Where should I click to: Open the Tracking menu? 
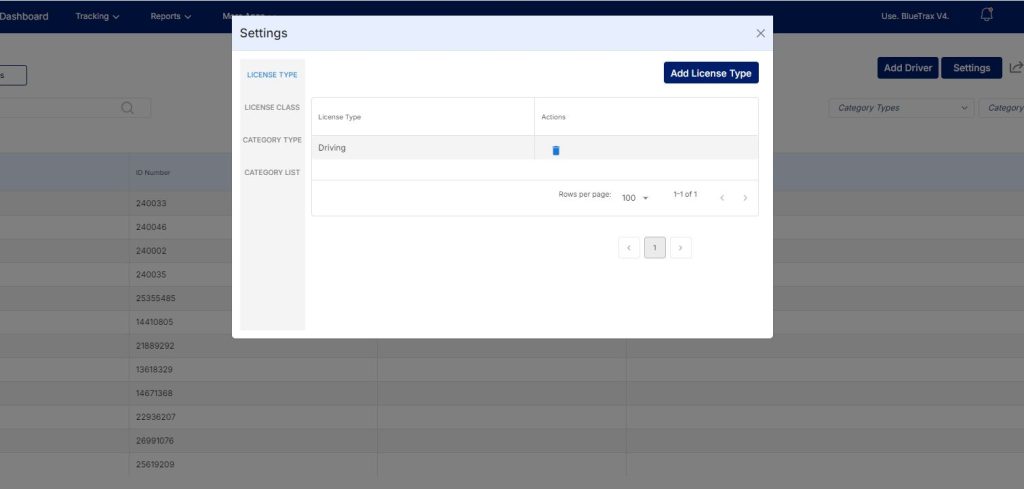click(x=97, y=16)
